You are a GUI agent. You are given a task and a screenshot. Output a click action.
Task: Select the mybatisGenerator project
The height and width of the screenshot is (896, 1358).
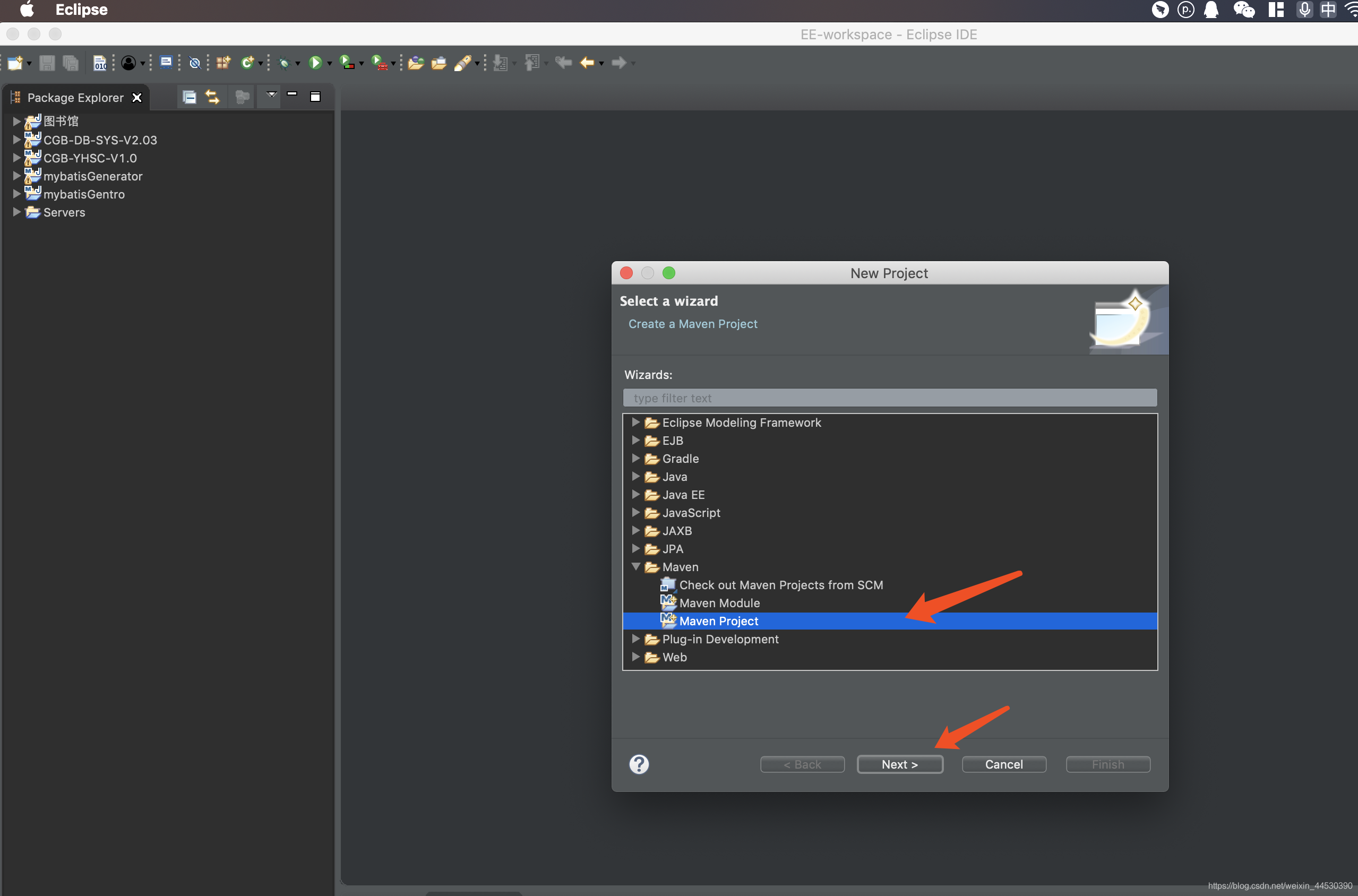(92, 176)
